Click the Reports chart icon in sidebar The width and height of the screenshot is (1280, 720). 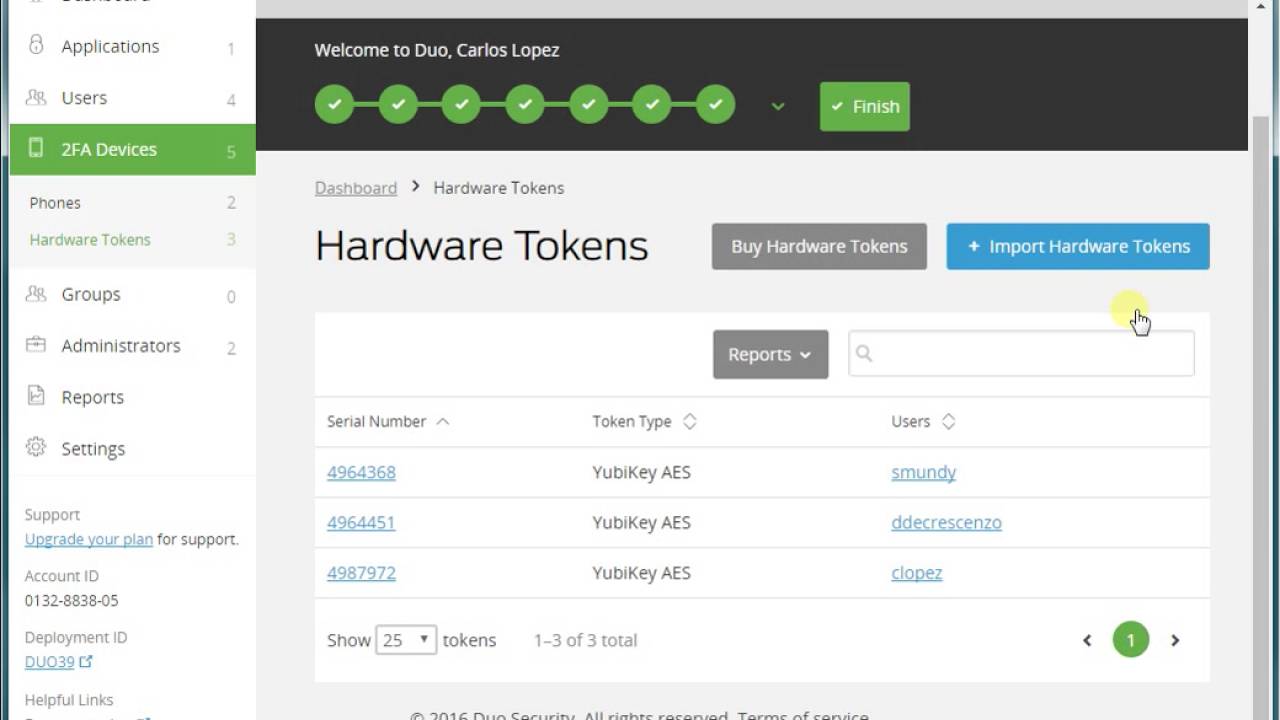click(x=36, y=396)
